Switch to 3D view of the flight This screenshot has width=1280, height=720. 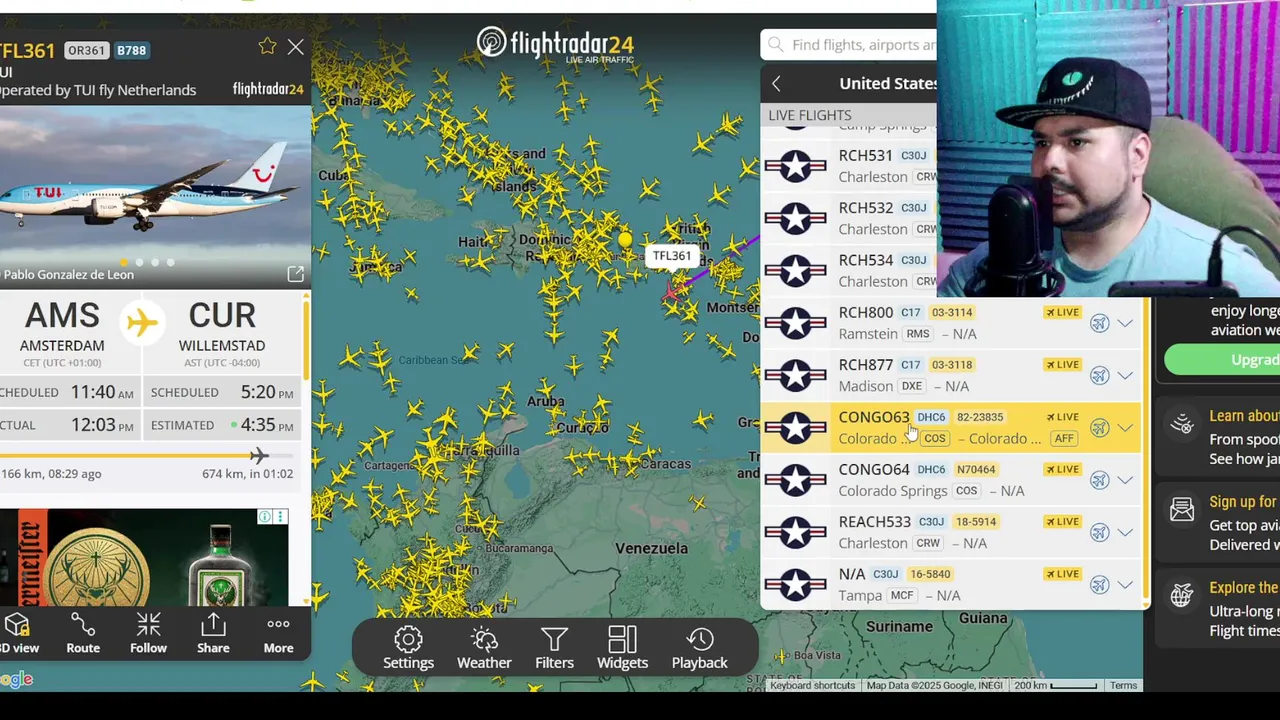pos(18,634)
